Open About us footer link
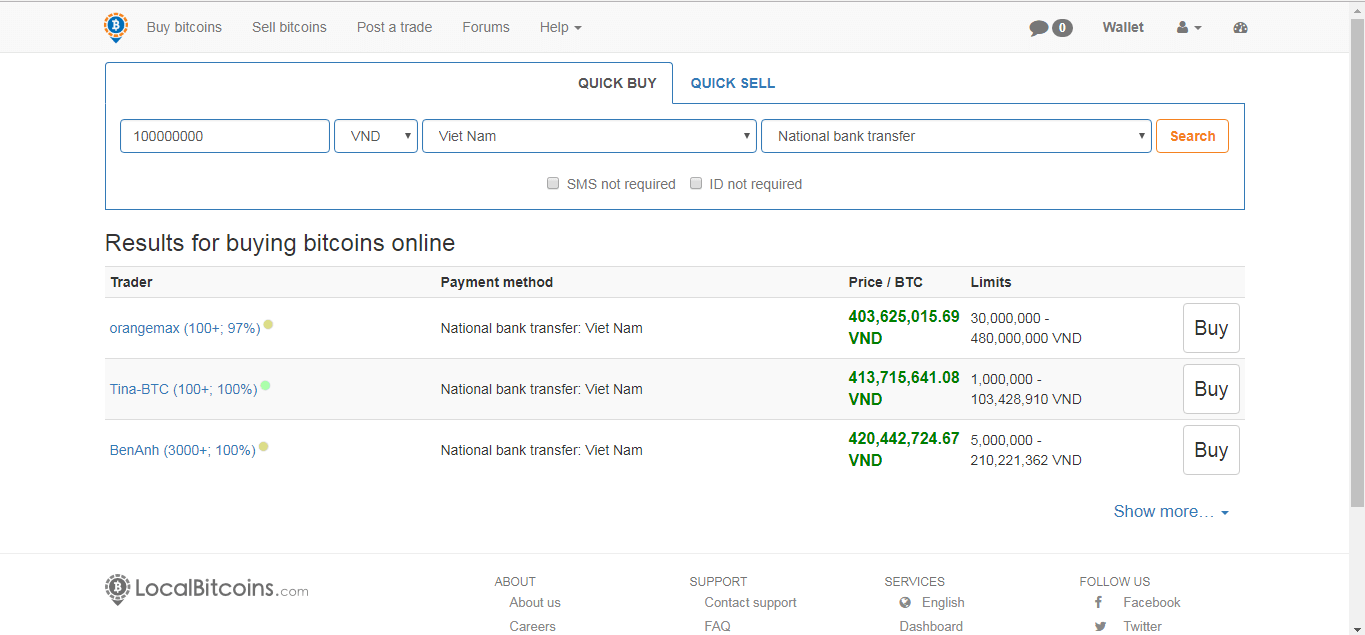The height and width of the screenshot is (635, 1365). (x=535, y=603)
